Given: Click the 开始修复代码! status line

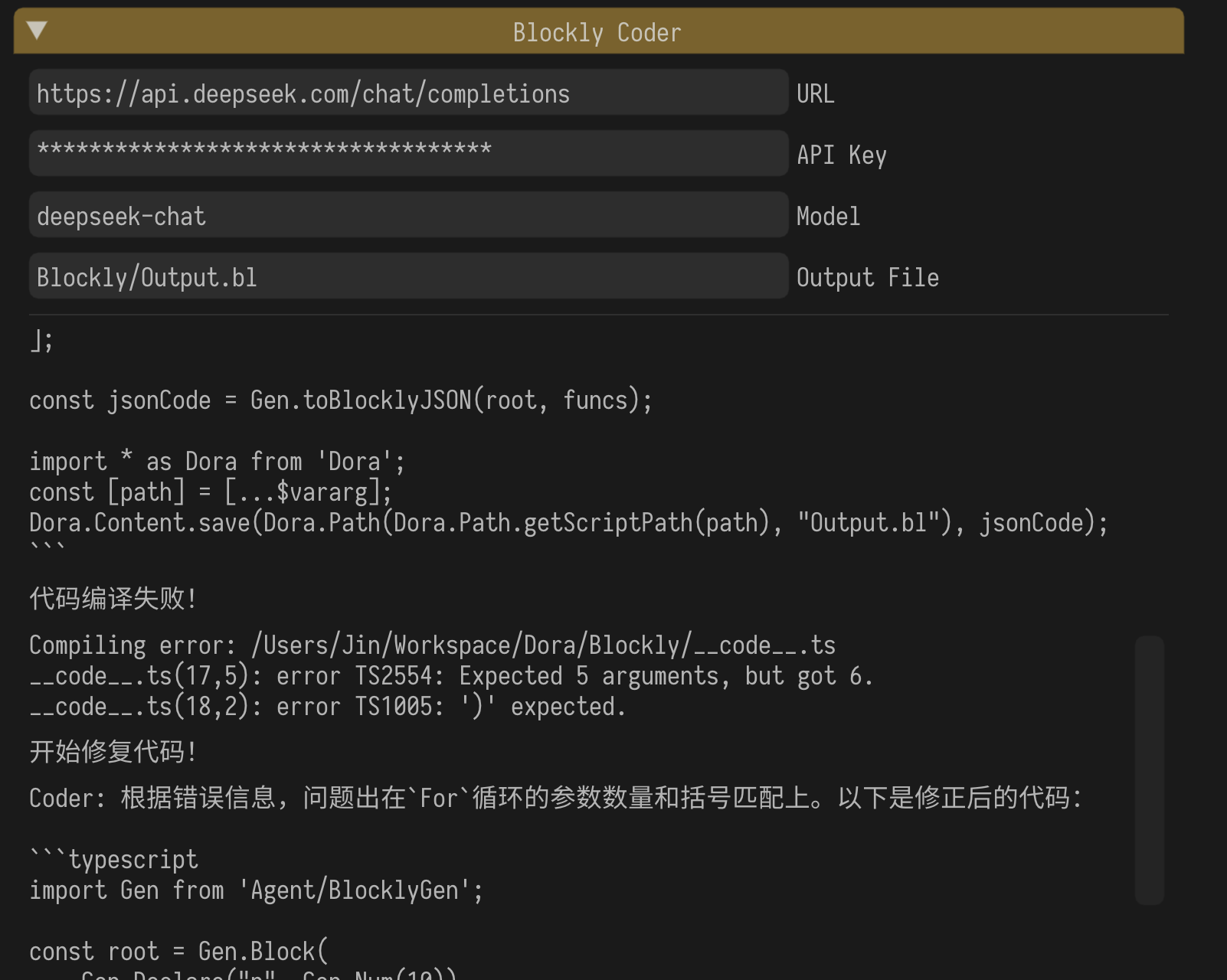Looking at the screenshot, I should (x=113, y=752).
